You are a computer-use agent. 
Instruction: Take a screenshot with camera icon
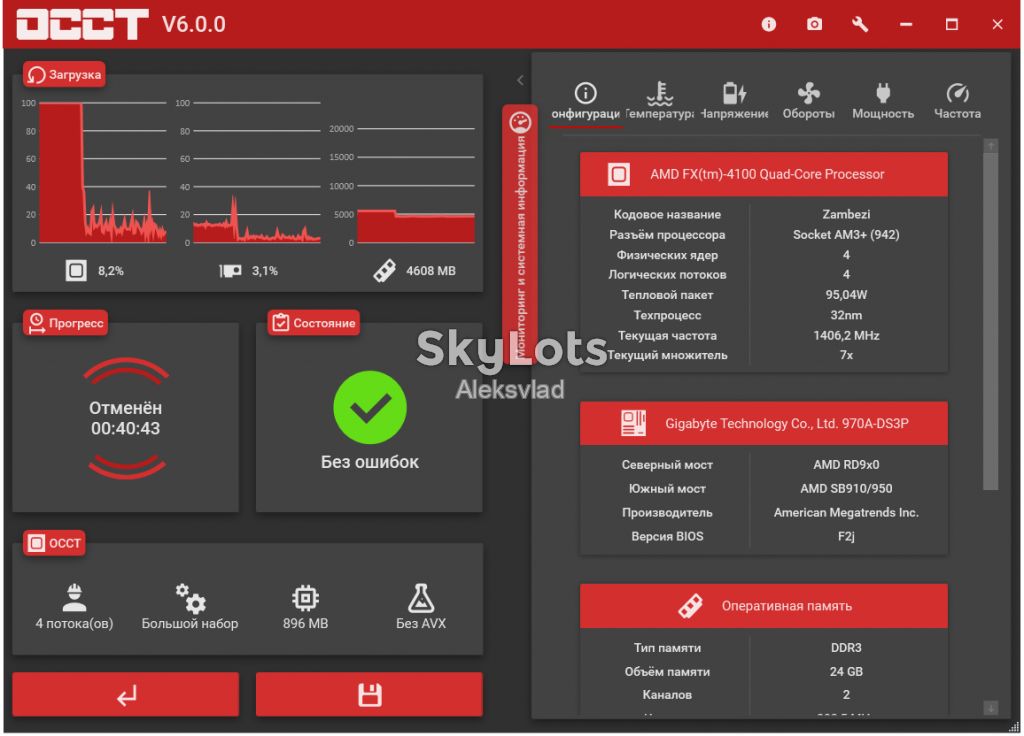(814, 24)
